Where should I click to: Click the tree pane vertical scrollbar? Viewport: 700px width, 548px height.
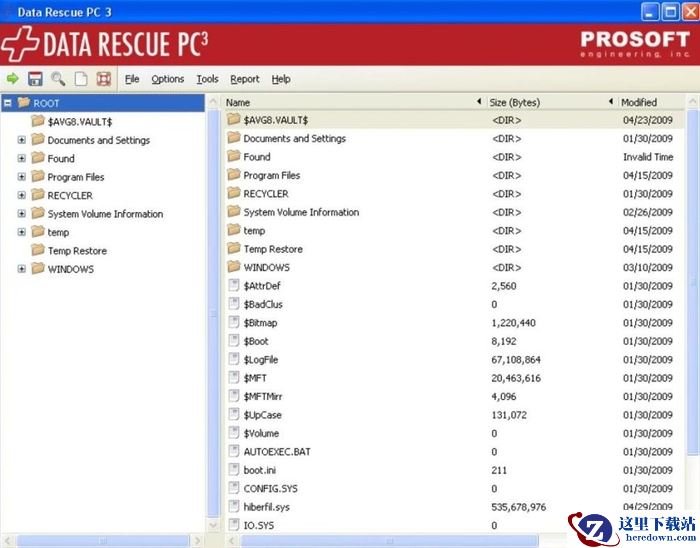point(213,312)
